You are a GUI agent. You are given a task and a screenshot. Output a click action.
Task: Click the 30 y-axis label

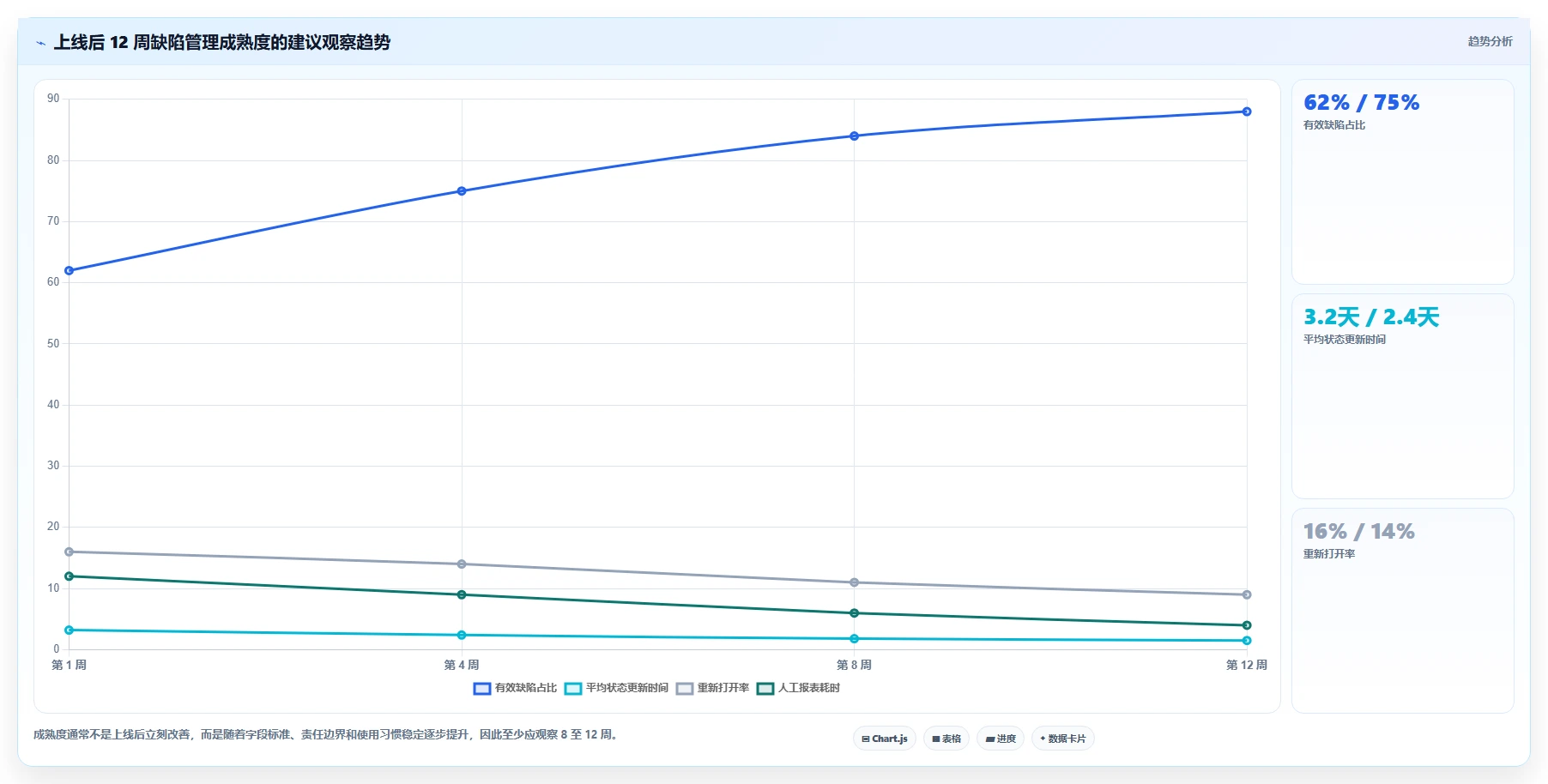coord(53,466)
